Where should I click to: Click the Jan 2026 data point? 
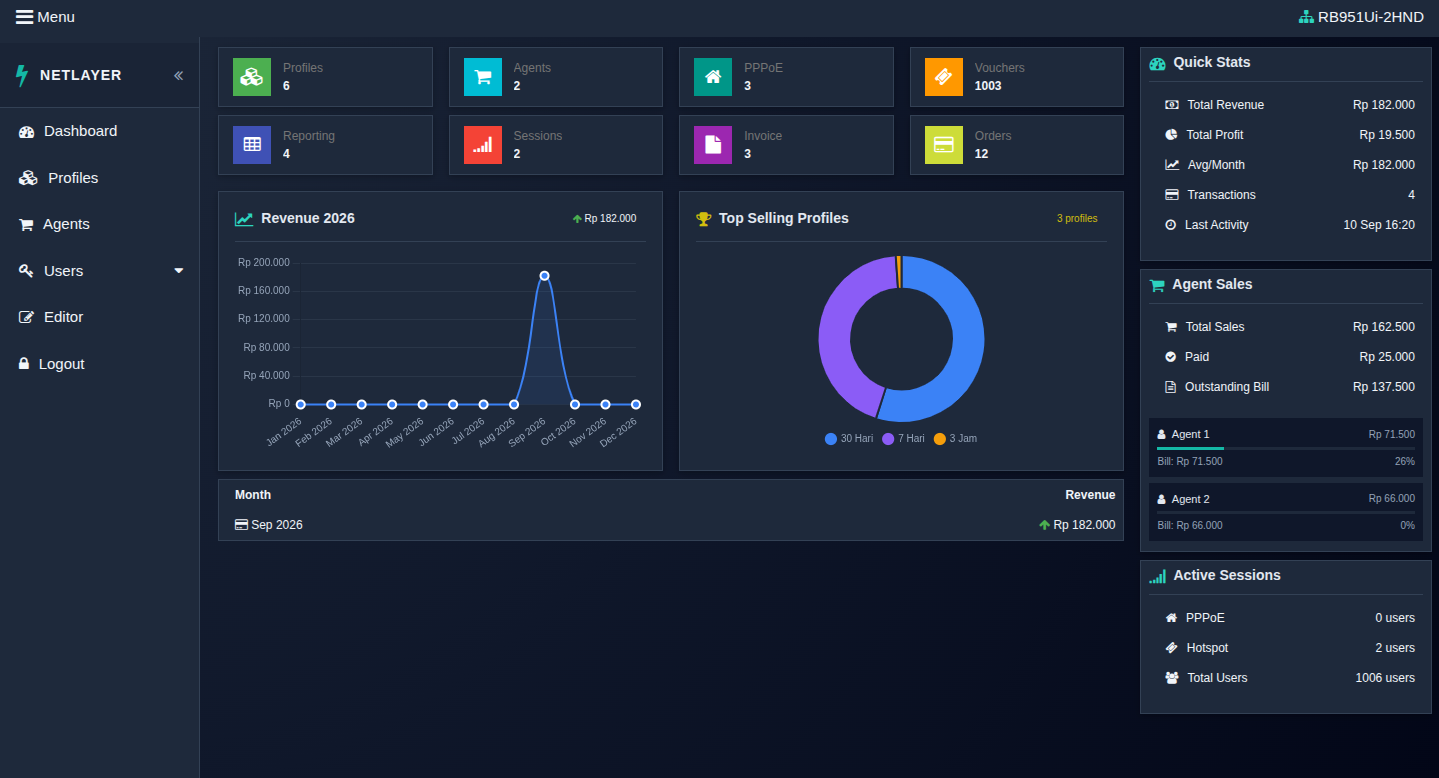point(300,404)
